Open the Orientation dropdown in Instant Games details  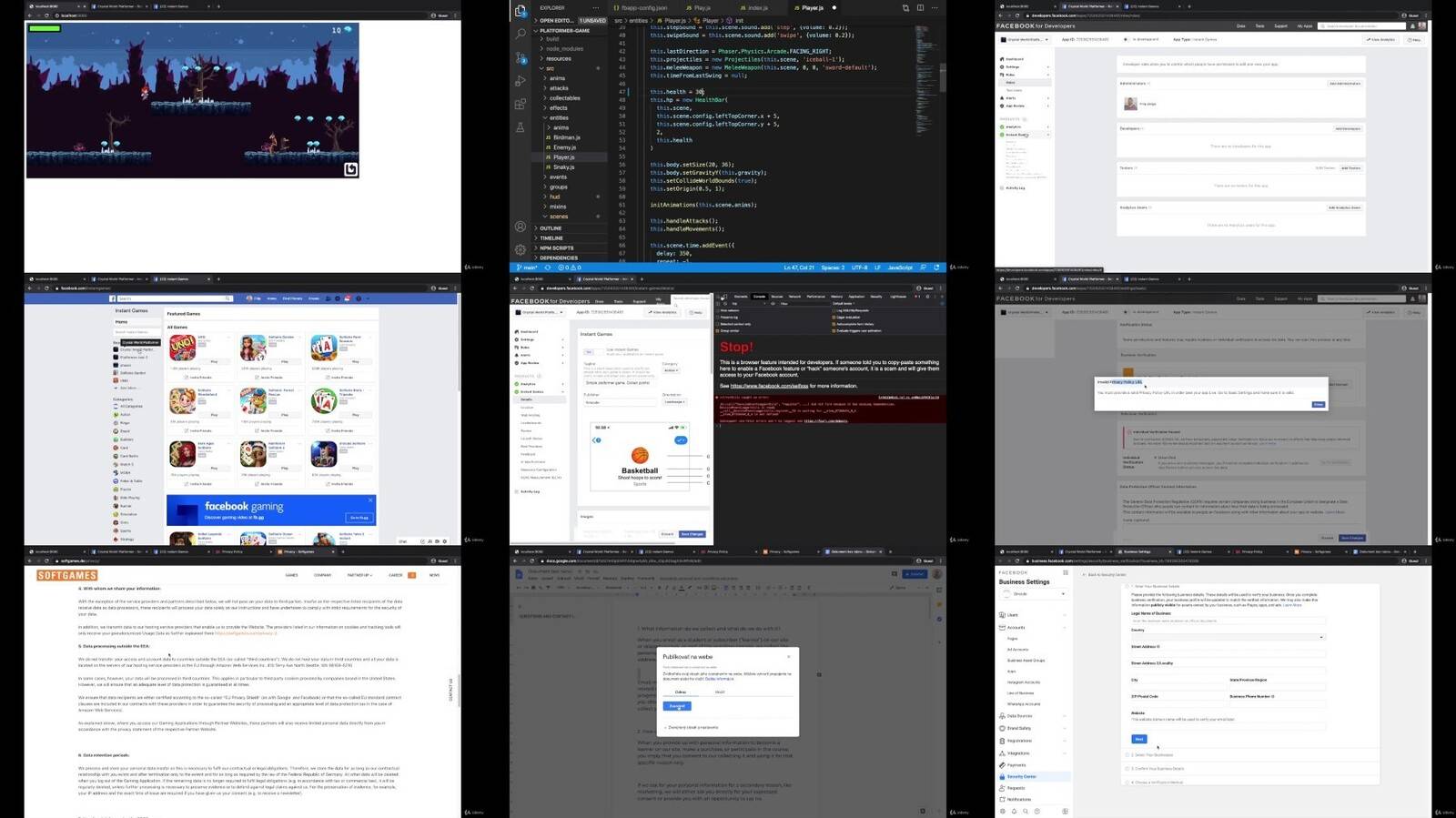click(x=674, y=401)
